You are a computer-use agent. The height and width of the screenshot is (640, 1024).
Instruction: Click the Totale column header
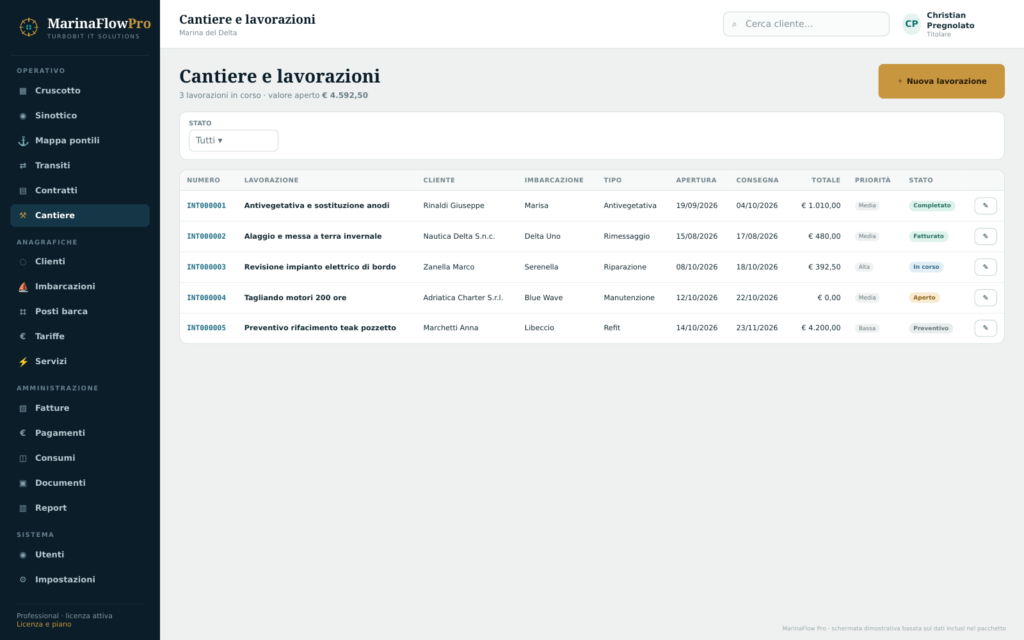(x=825, y=180)
